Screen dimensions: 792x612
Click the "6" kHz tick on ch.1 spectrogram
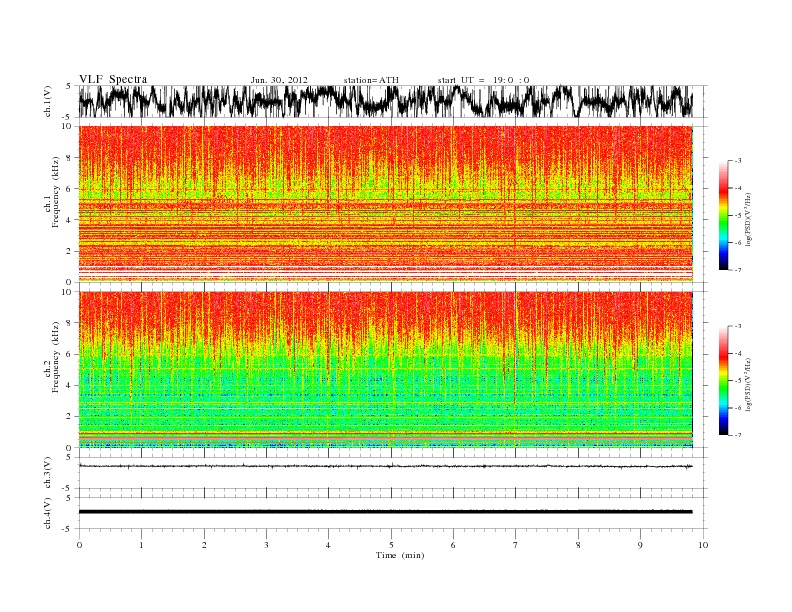tap(69, 189)
